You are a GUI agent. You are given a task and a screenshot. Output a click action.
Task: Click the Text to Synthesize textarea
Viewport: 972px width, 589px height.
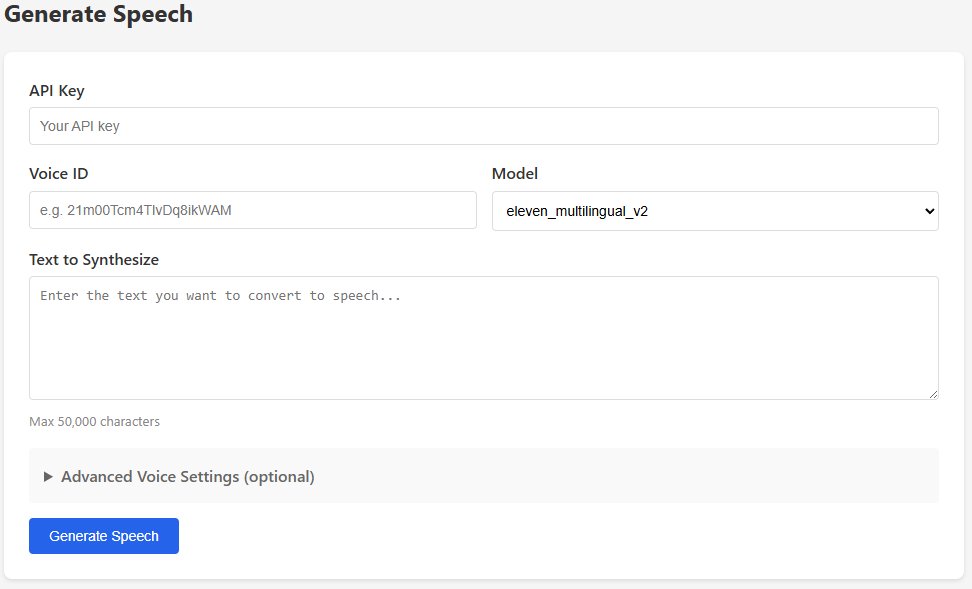pyautogui.click(x=484, y=338)
